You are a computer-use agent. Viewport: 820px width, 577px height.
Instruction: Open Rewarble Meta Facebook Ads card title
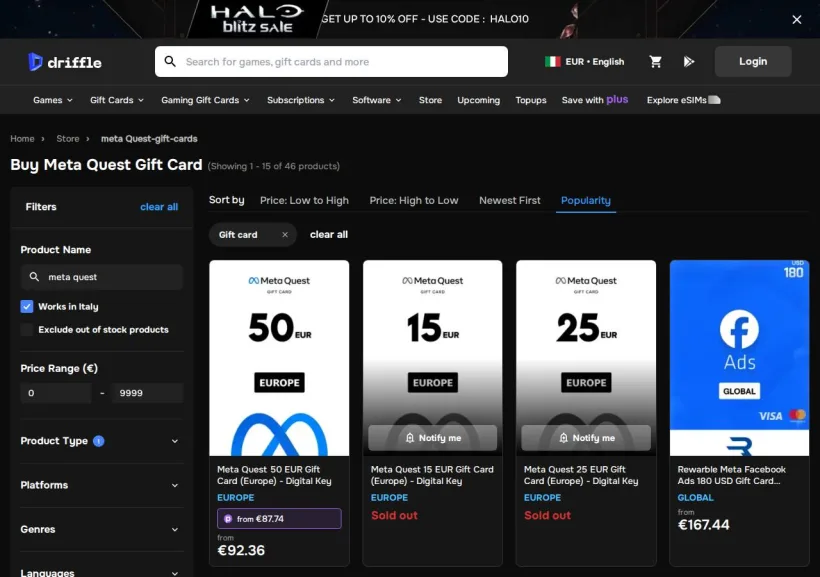pyautogui.click(x=732, y=475)
